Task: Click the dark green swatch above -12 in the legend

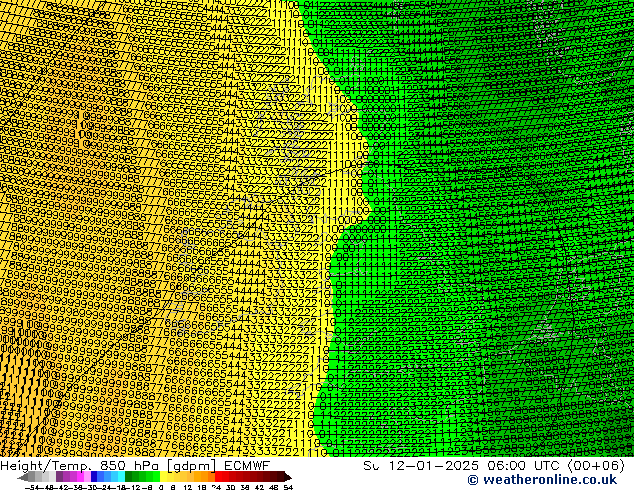Action: coord(129,476)
